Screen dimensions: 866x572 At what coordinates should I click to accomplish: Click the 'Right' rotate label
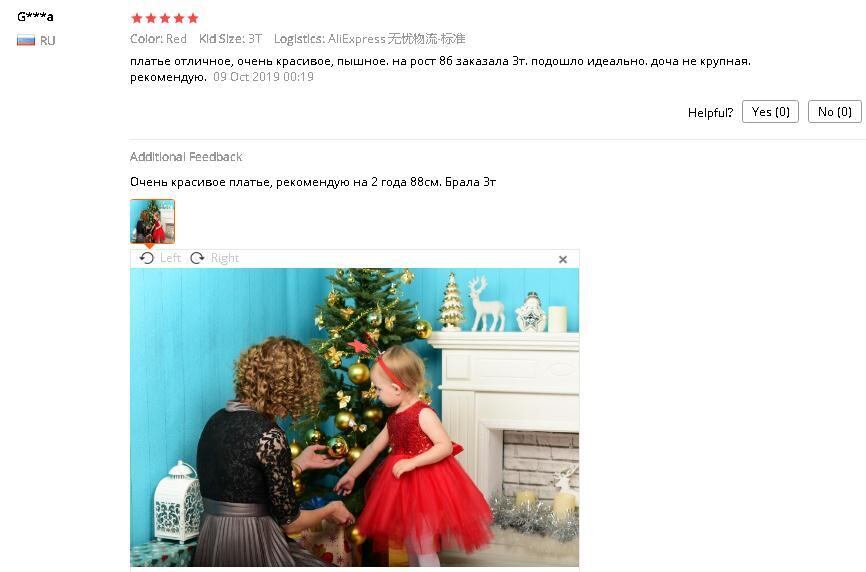coord(225,258)
